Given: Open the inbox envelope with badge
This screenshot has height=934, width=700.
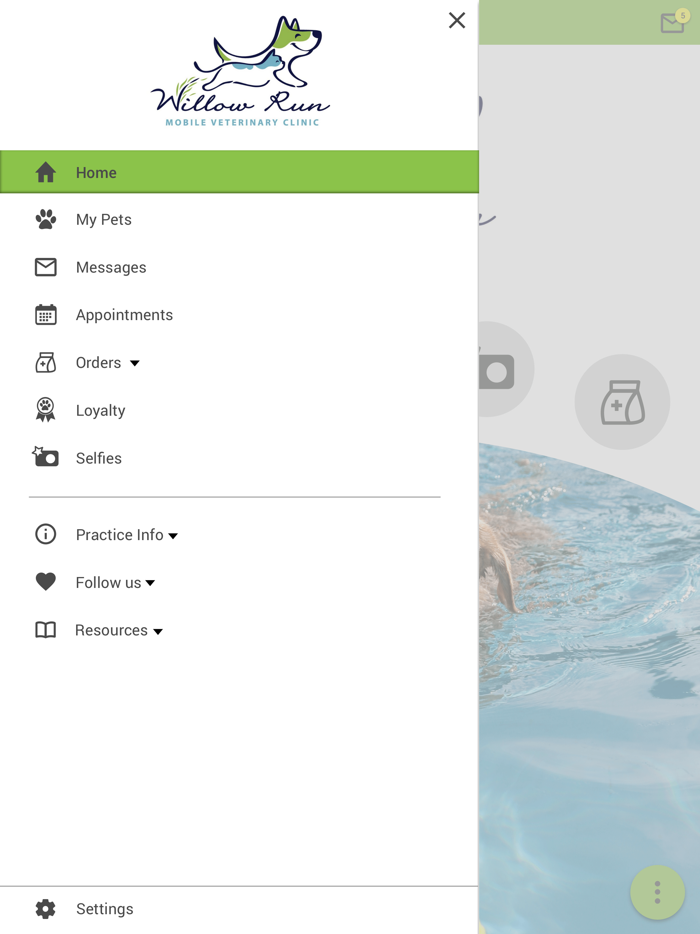Looking at the screenshot, I should [674, 21].
